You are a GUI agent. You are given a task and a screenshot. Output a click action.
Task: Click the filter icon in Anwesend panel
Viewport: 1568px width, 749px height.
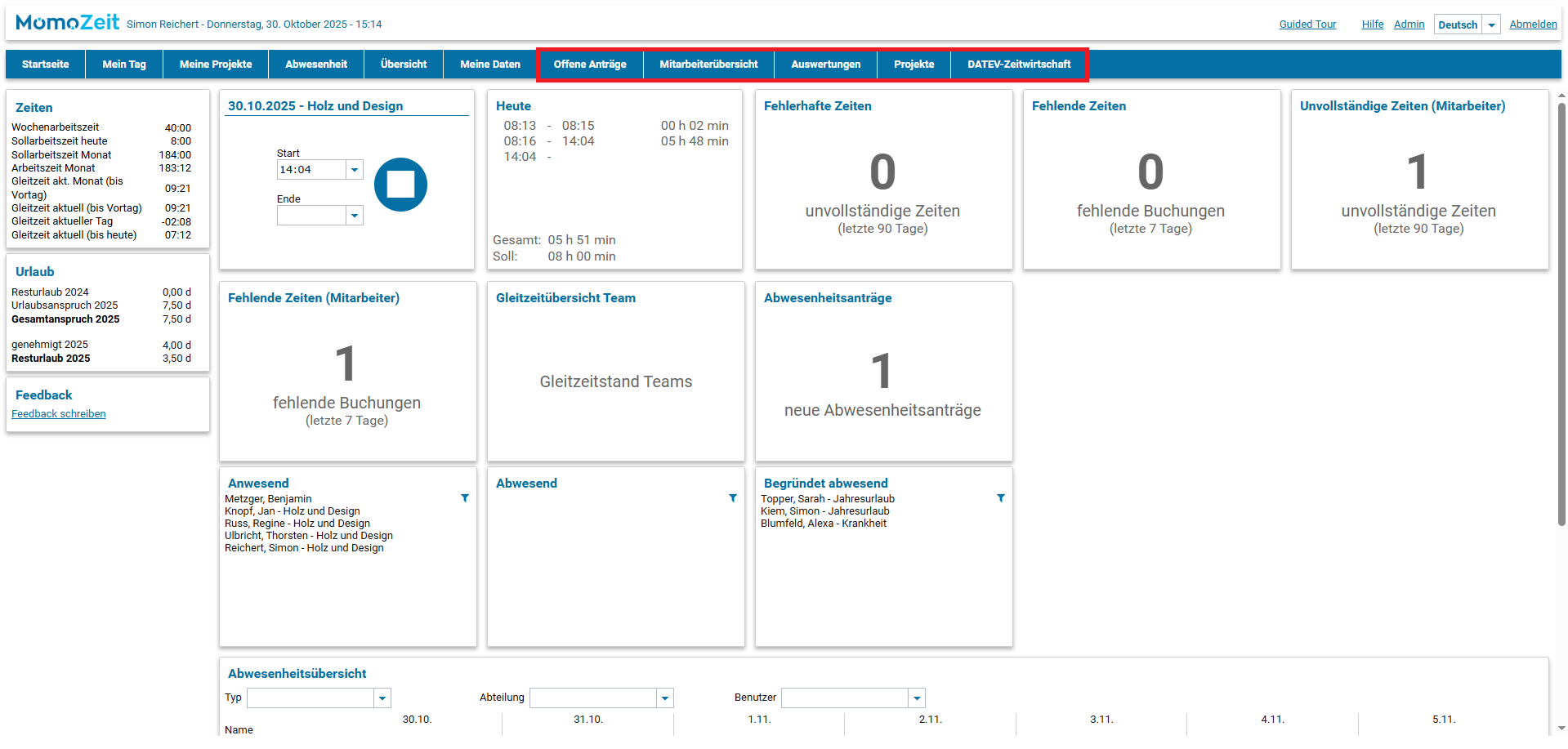[x=465, y=497]
